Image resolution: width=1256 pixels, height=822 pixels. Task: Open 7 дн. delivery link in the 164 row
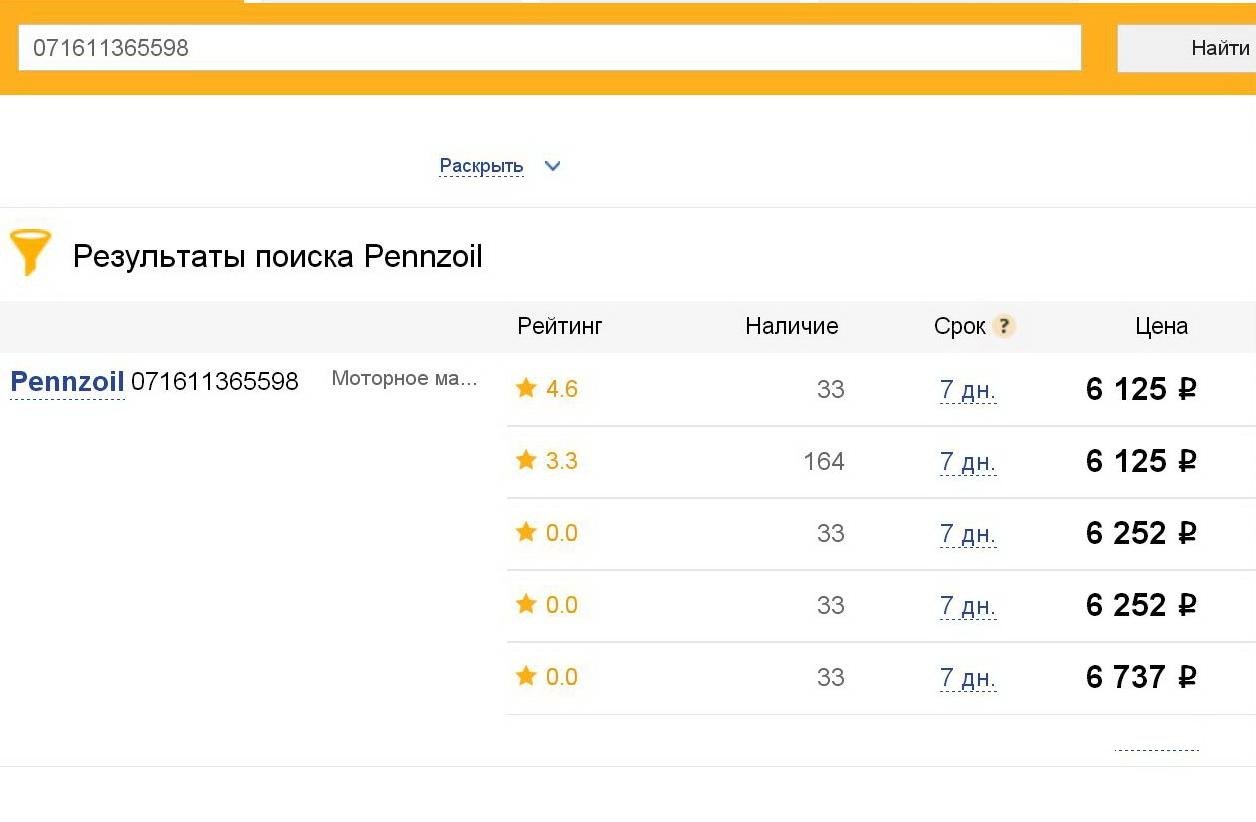pyautogui.click(x=968, y=462)
